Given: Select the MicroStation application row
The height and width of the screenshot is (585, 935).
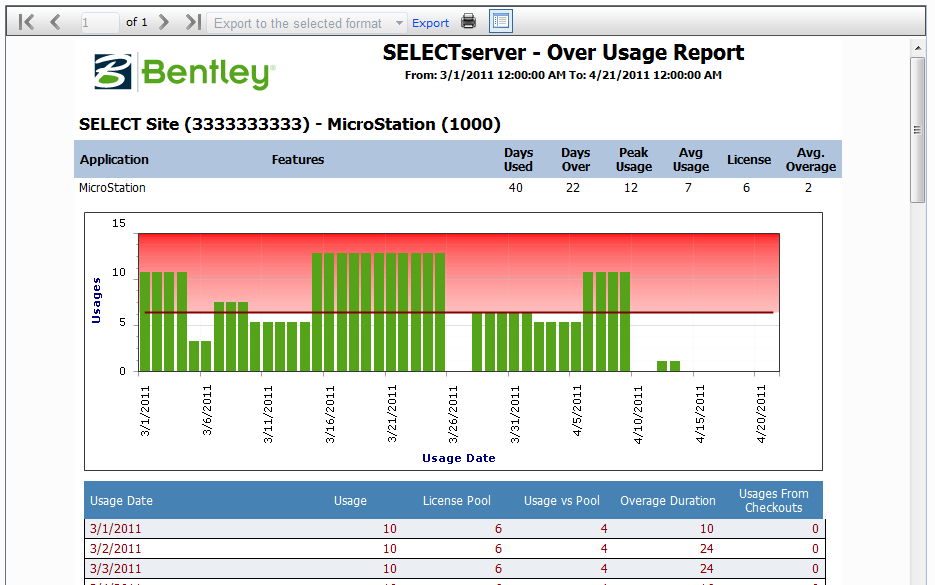Looking at the screenshot, I should click(457, 188).
